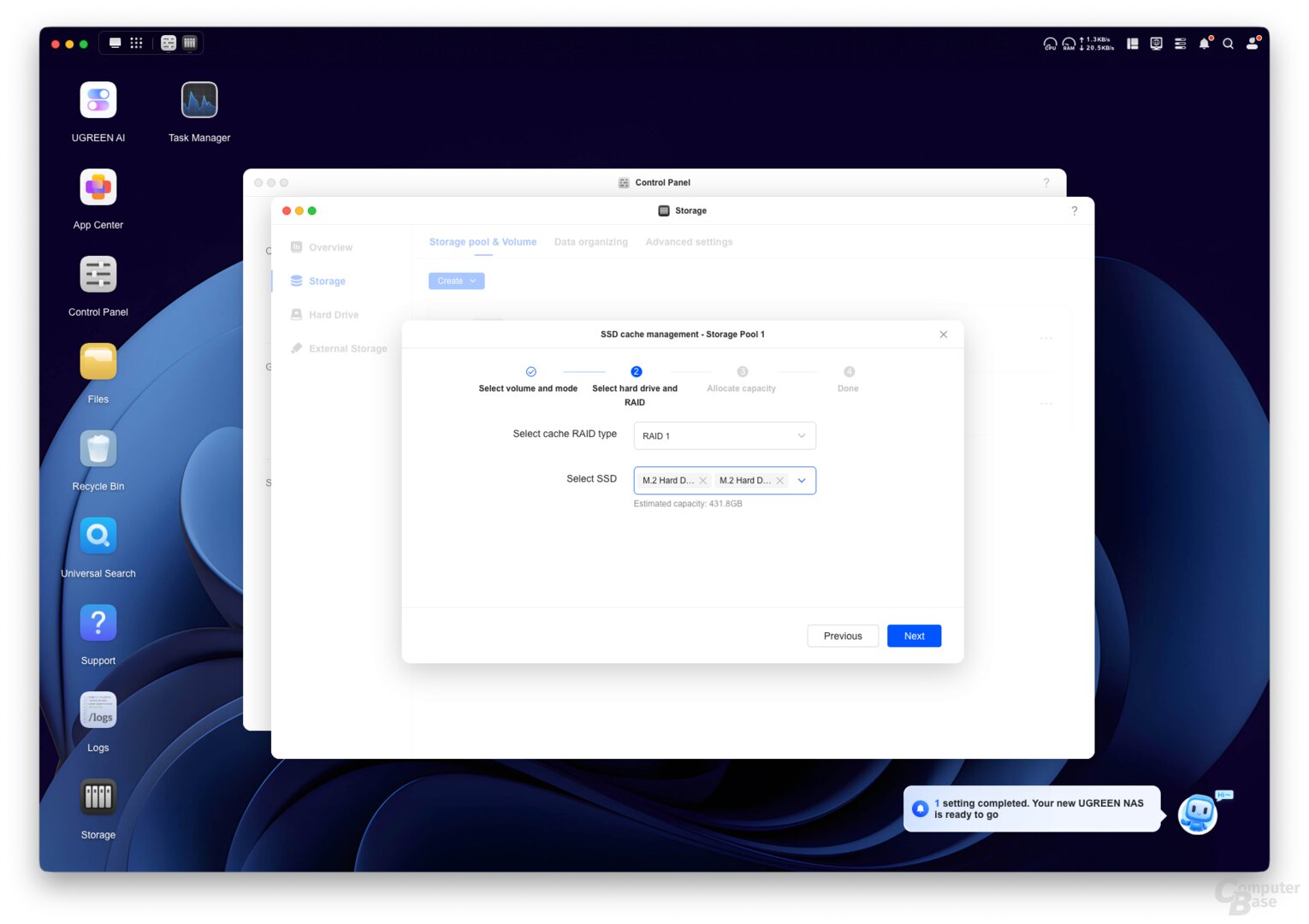Image resolution: width=1309 pixels, height=924 pixels.
Task: Open the widgets panel layout icon
Action: point(1133,44)
